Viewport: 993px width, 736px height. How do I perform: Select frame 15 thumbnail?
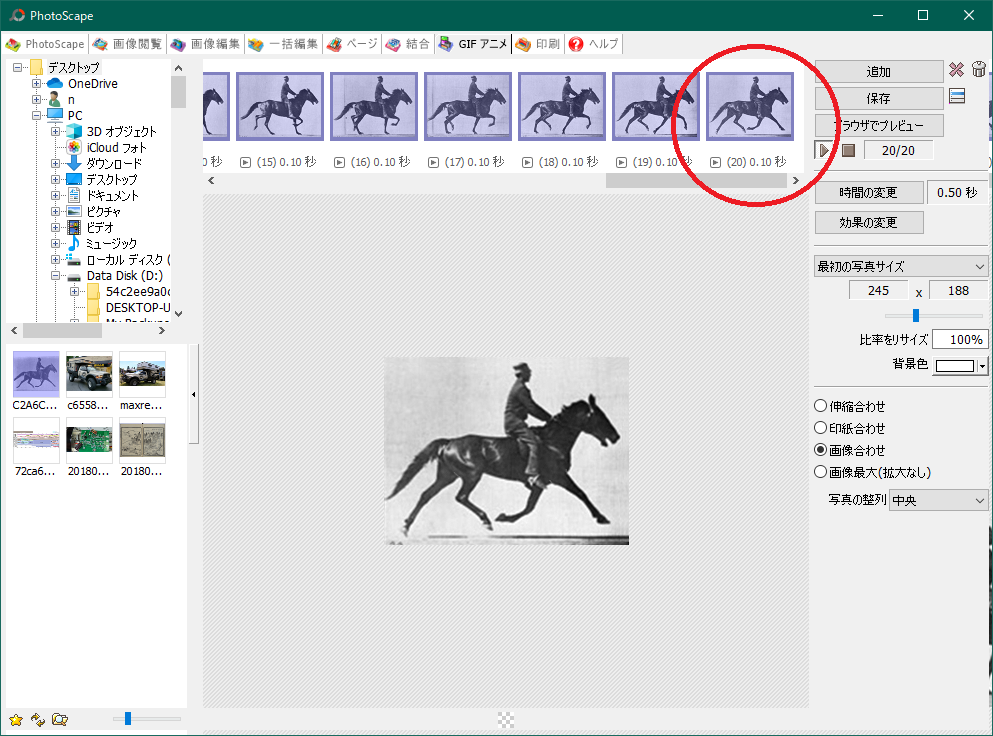(x=280, y=106)
